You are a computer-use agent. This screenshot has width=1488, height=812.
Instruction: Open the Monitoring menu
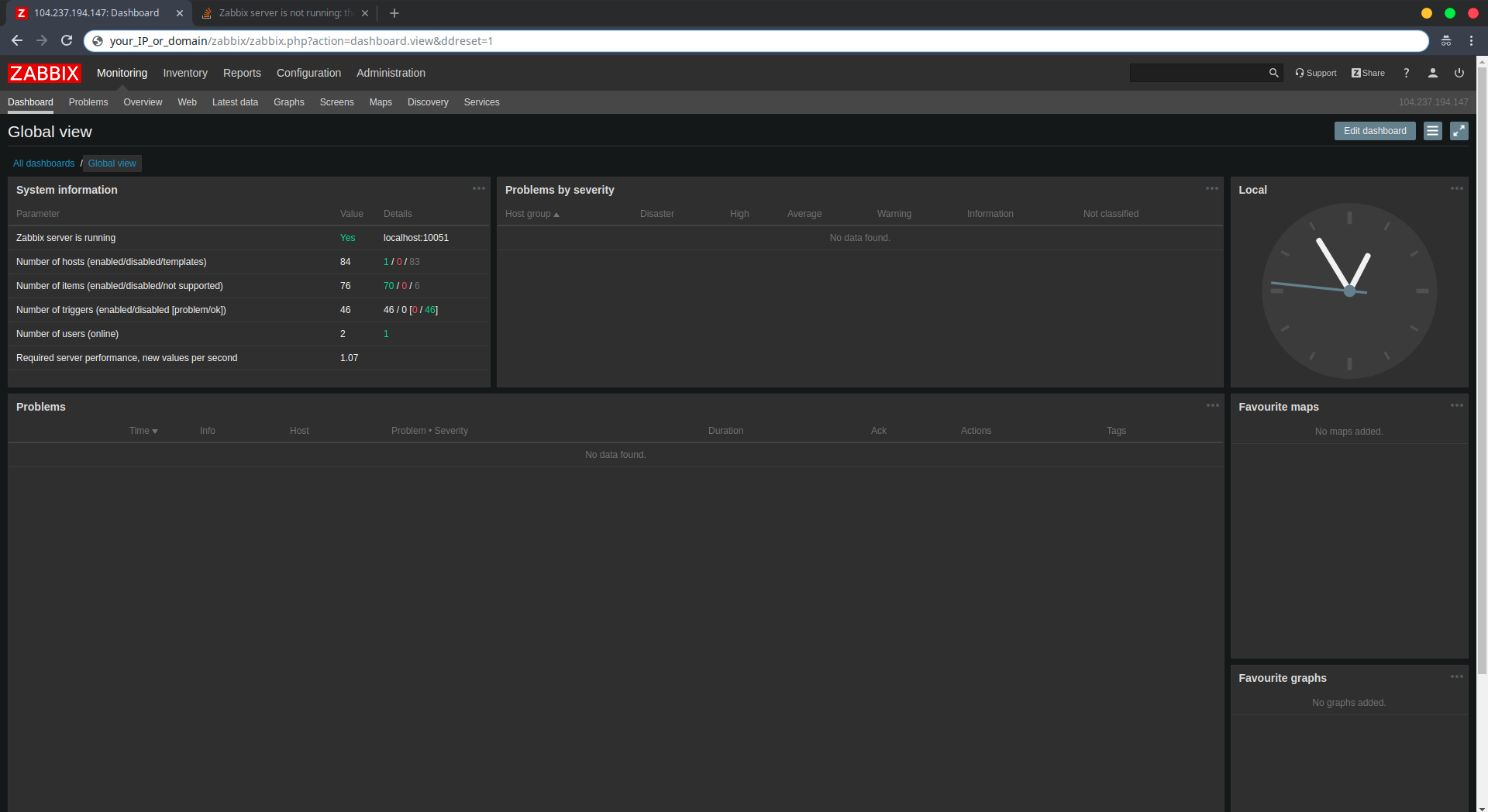coord(122,73)
